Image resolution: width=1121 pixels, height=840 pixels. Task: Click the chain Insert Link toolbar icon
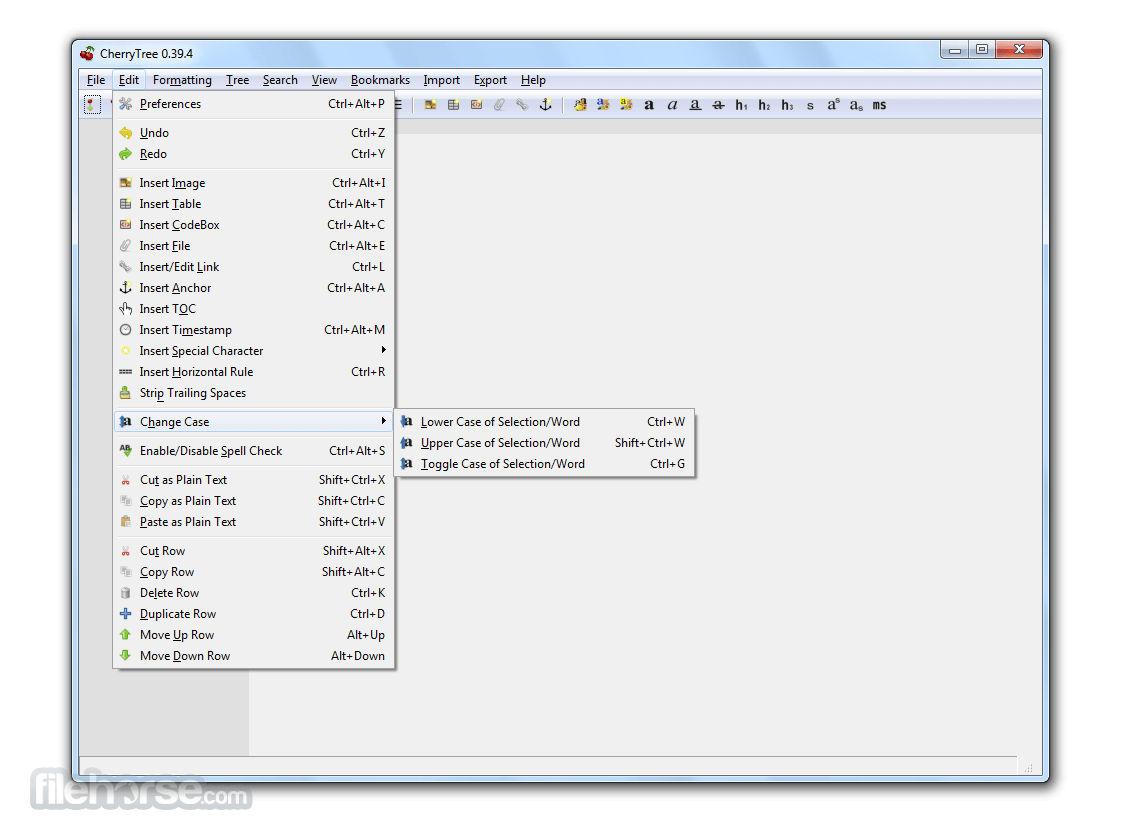(x=522, y=105)
